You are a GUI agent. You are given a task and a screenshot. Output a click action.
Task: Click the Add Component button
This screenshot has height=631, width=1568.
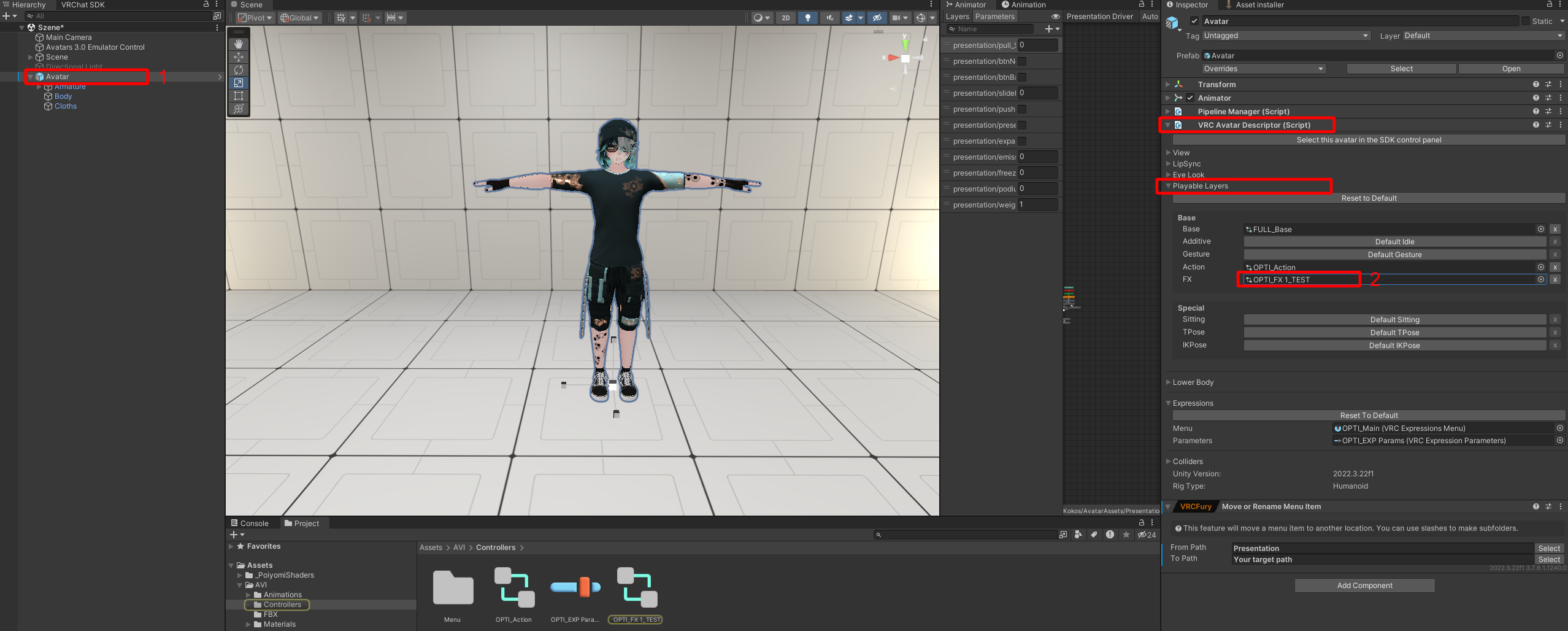pos(1364,586)
